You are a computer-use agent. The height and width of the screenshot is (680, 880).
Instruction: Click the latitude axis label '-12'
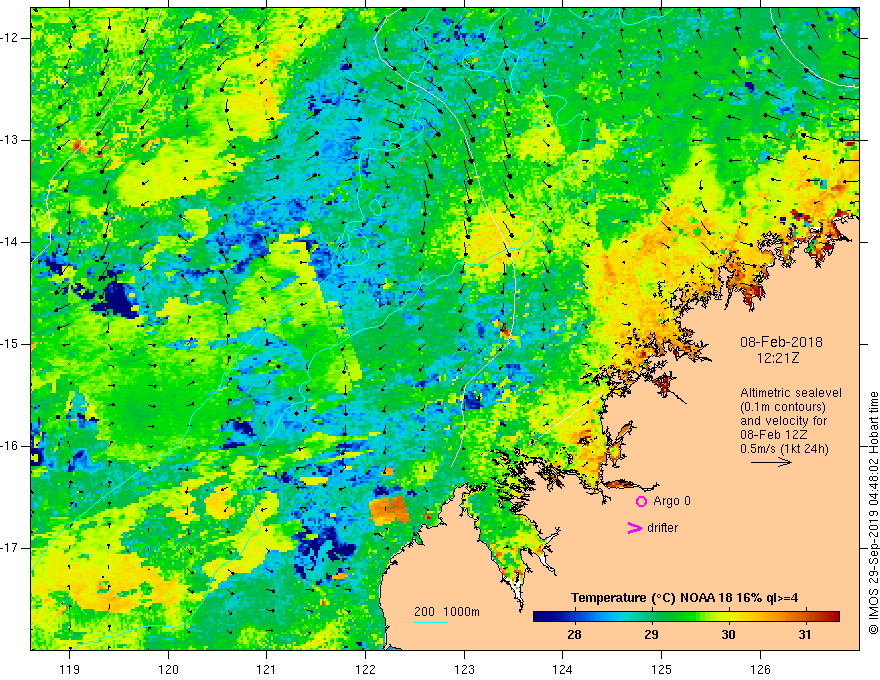(x=11, y=38)
